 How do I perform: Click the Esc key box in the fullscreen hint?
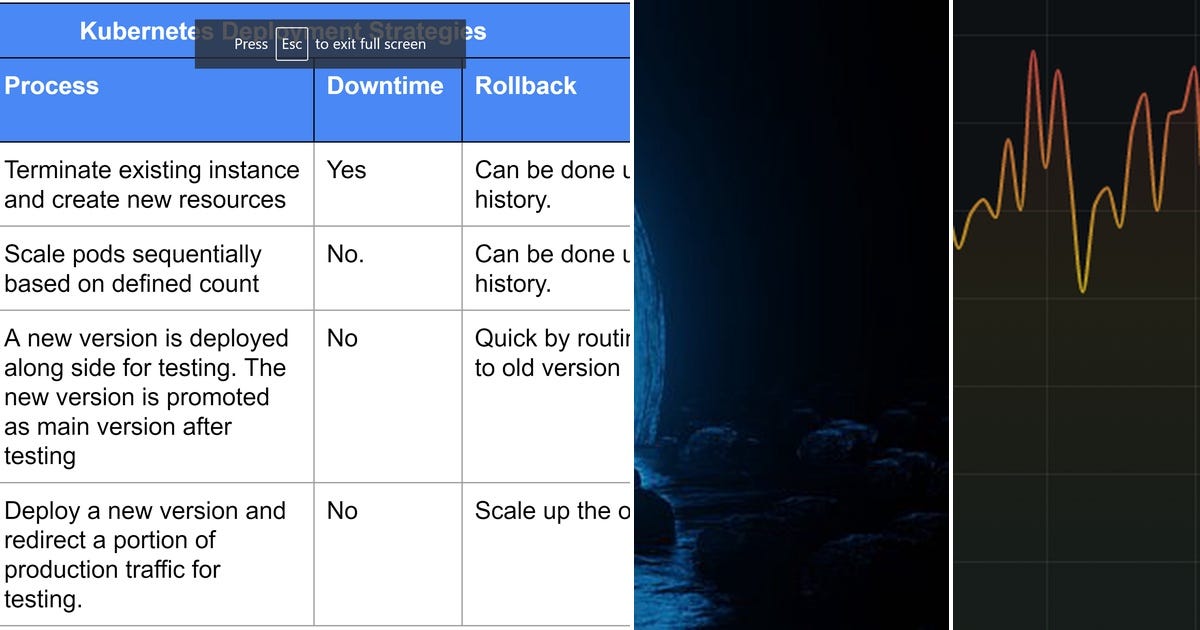tap(292, 44)
